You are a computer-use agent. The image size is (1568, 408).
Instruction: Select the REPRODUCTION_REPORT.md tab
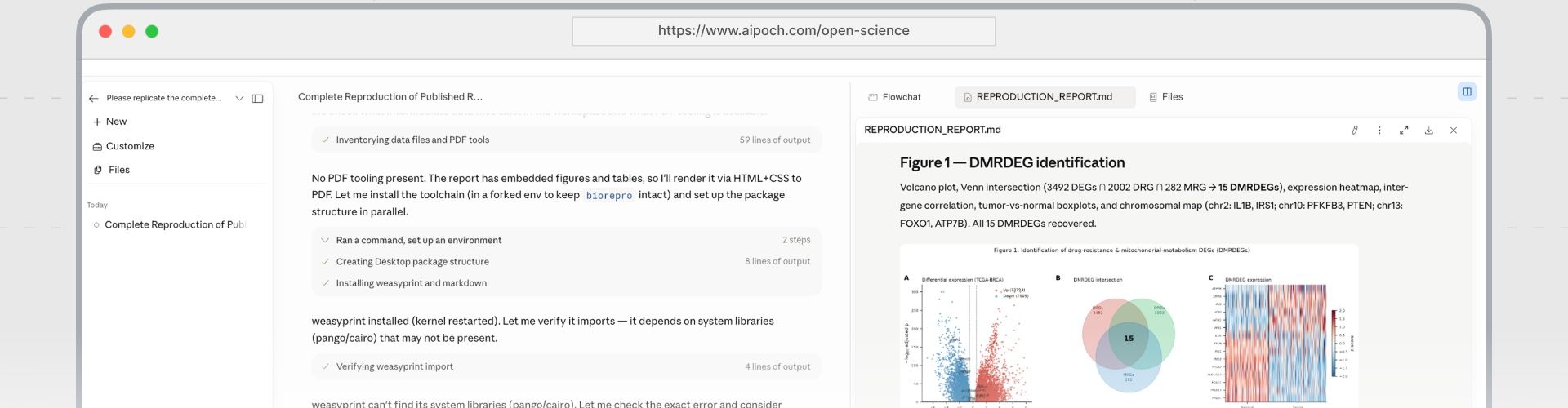tap(1045, 97)
